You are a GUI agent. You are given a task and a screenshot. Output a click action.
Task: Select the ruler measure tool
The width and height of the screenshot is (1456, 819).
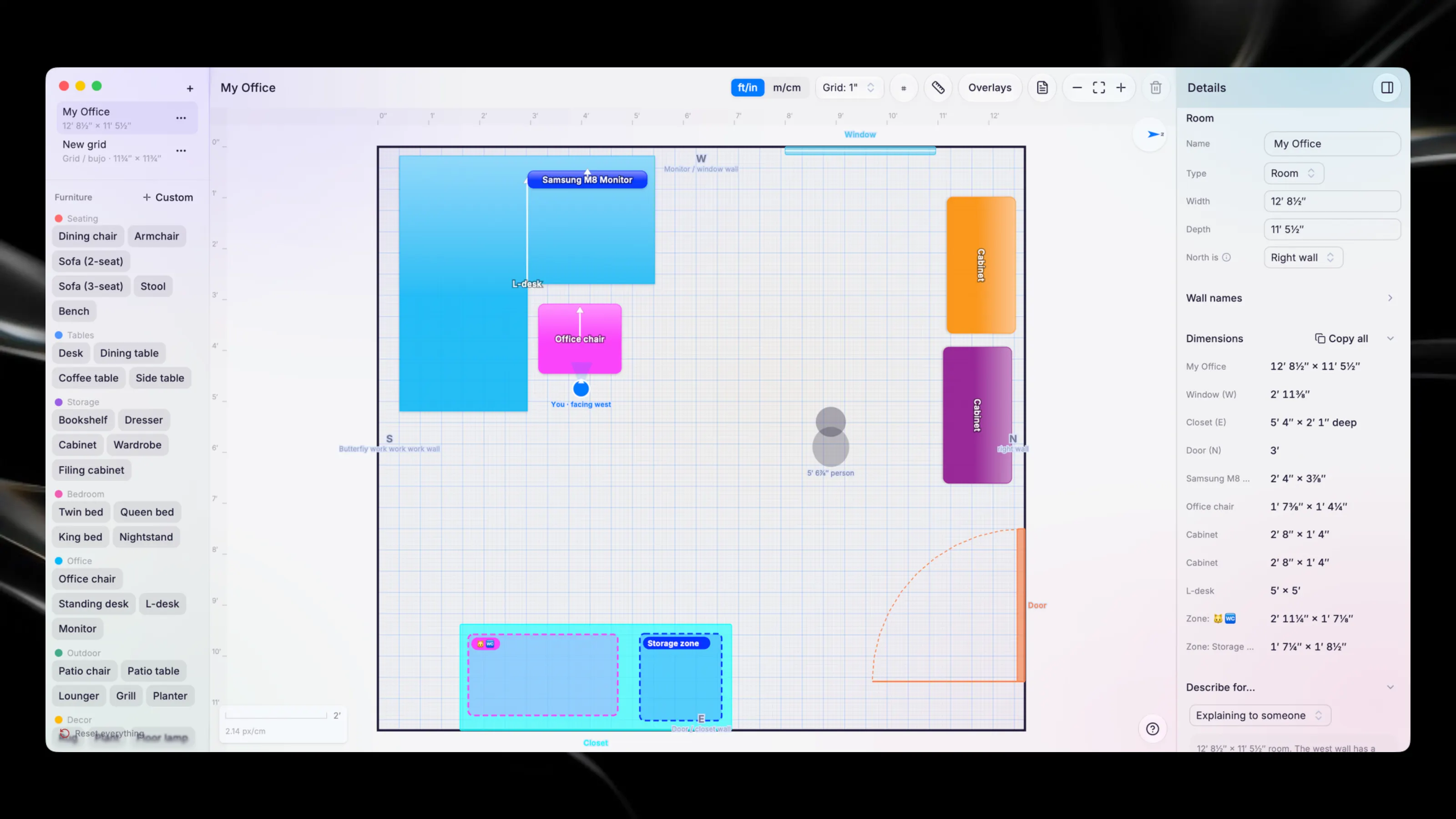point(938,88)
